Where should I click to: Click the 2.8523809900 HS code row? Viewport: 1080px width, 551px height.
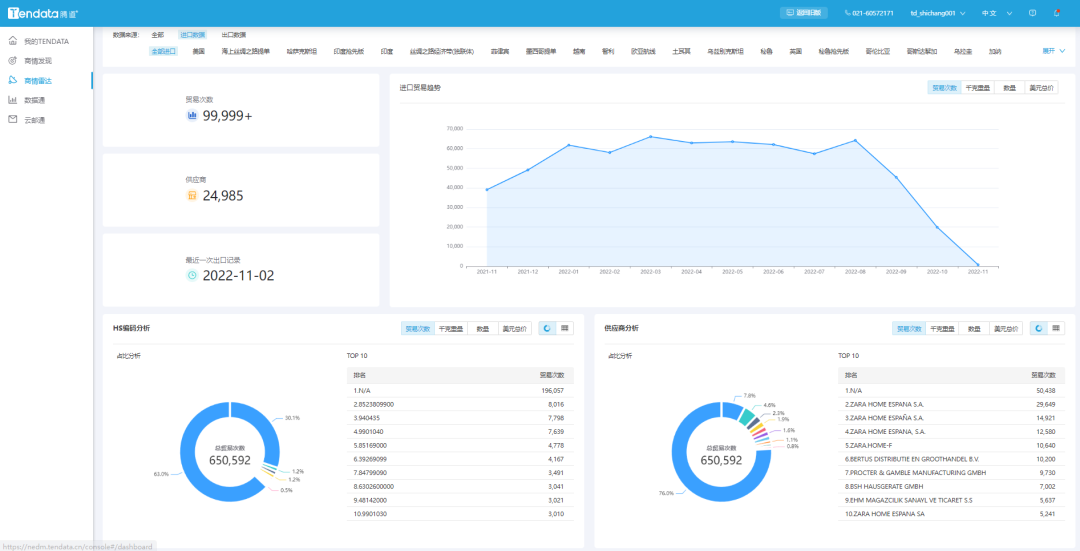460,404
